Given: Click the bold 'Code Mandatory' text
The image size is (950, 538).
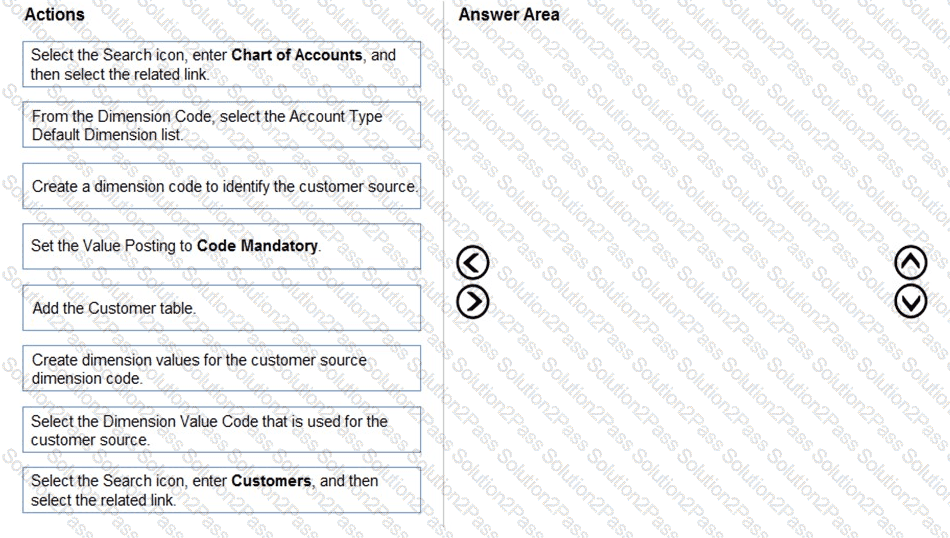Looking at the screenshot, I should click(x=258, y=246).
